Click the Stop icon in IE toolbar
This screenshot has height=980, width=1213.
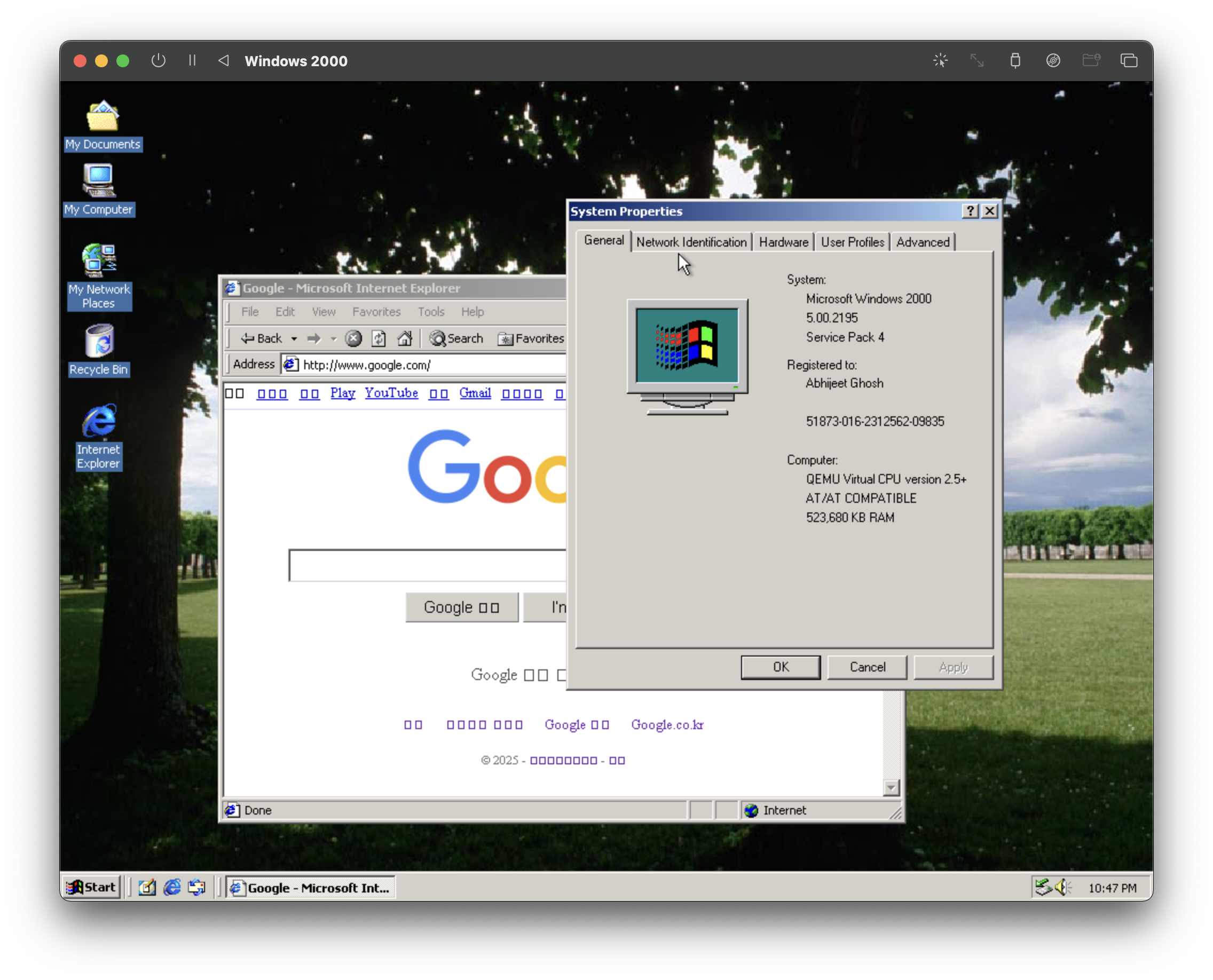pos(353,339)
